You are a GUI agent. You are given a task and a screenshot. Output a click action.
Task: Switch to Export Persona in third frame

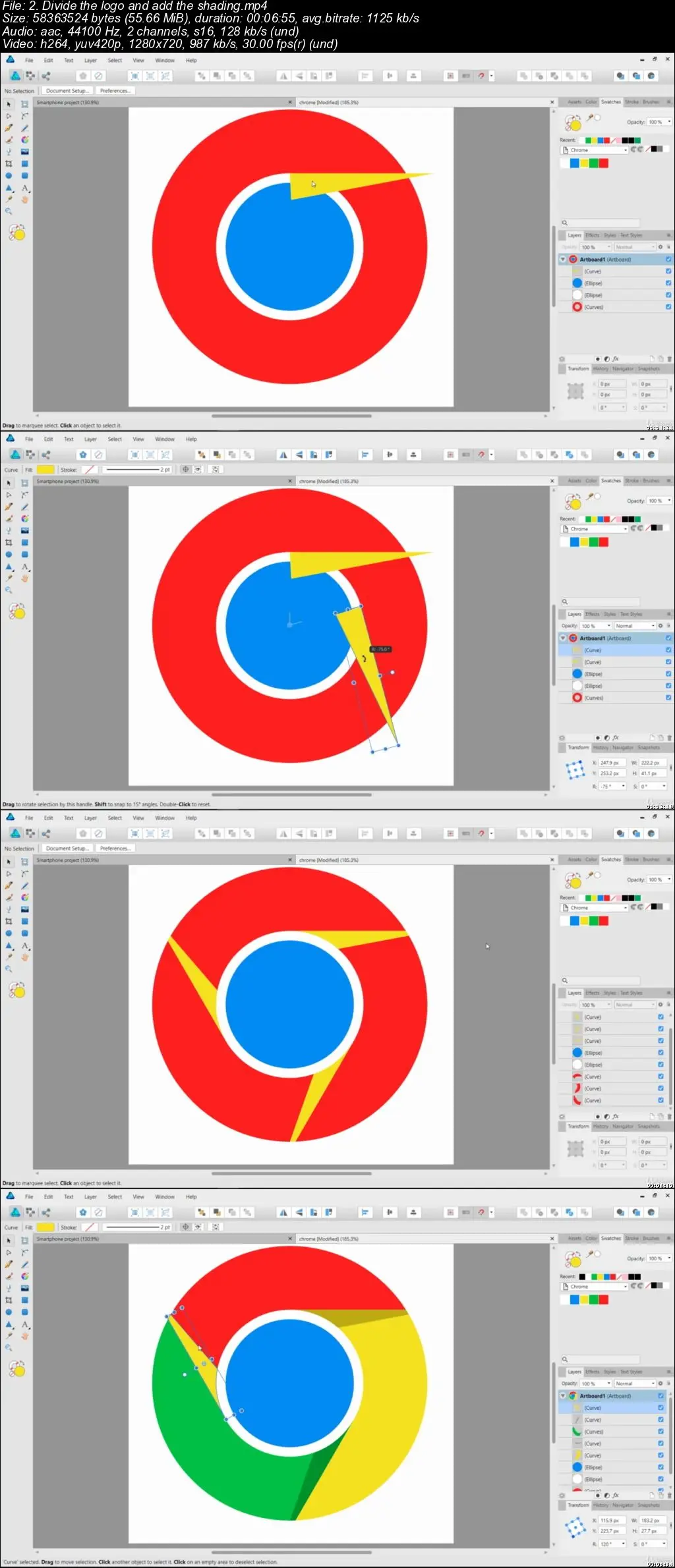[x=45, y=833]
